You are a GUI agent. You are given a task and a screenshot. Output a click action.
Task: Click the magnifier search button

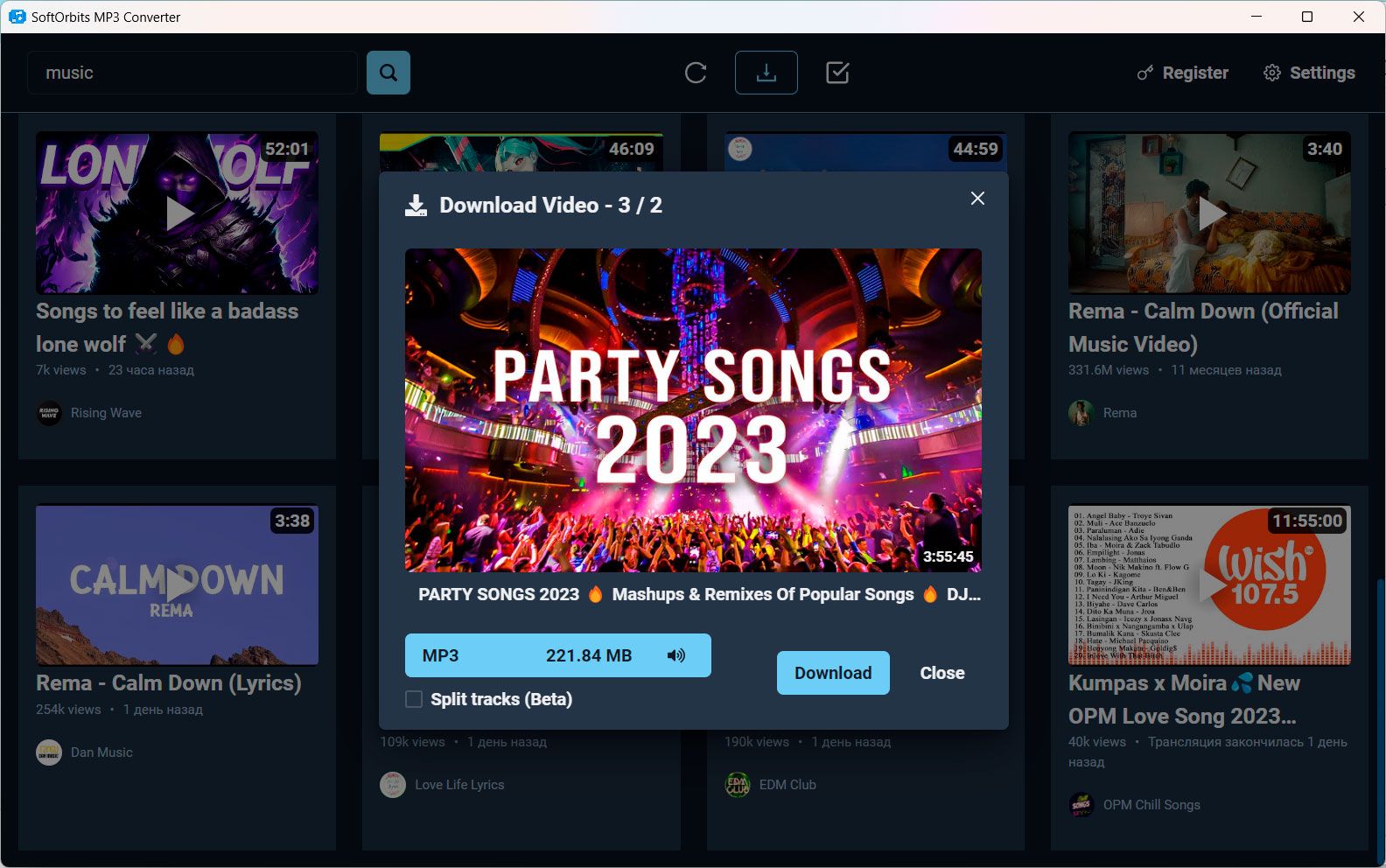tap(388, 73)
